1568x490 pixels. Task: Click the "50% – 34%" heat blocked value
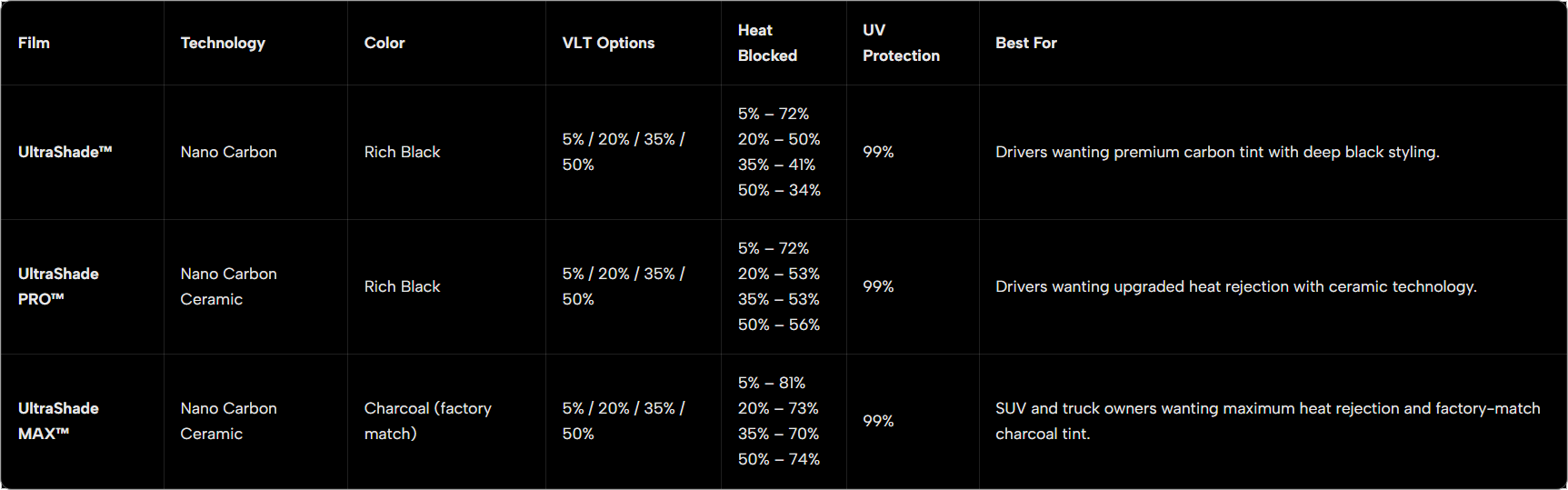[779, 190]
